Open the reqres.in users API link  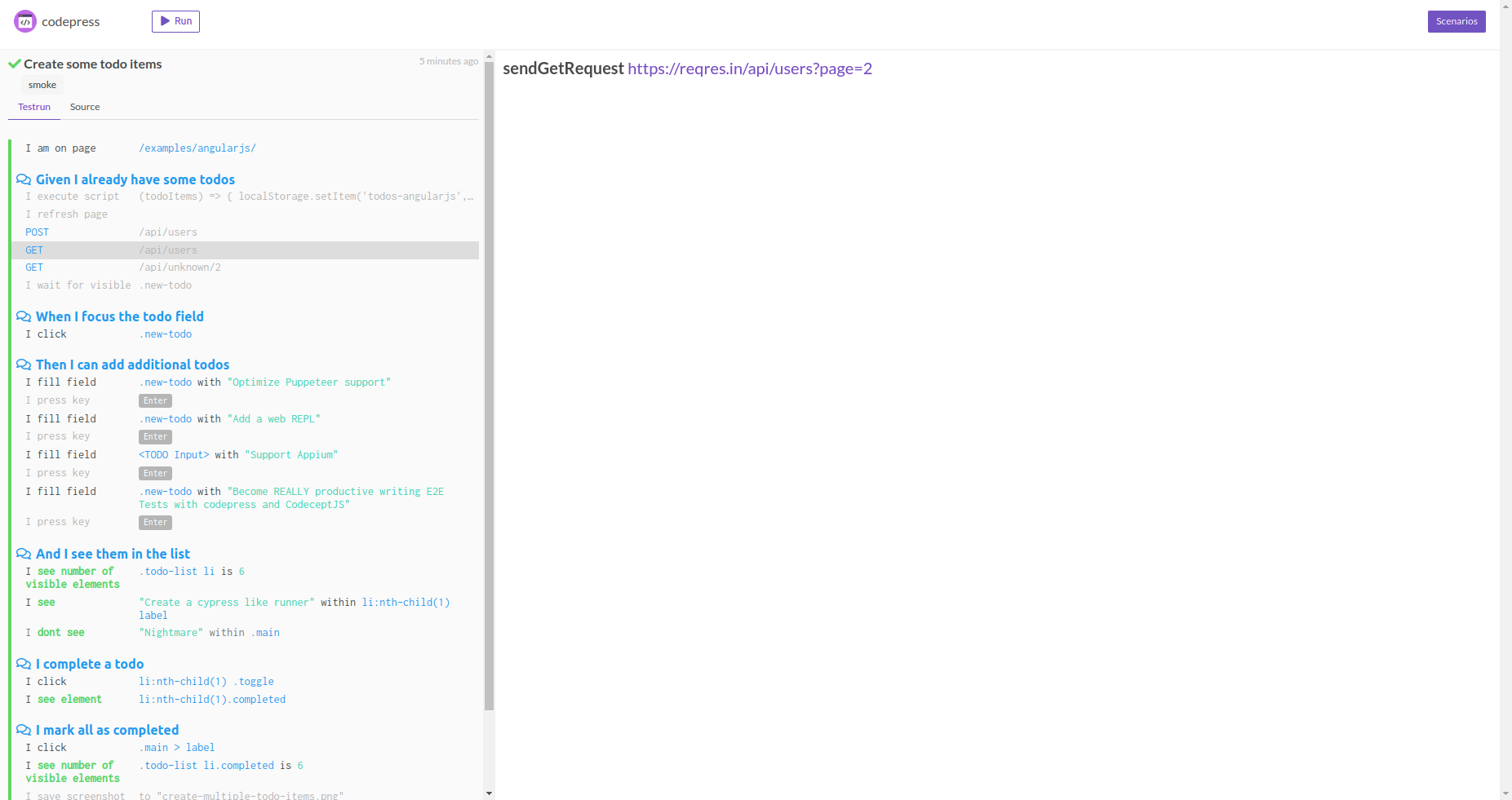pos(749,69)
